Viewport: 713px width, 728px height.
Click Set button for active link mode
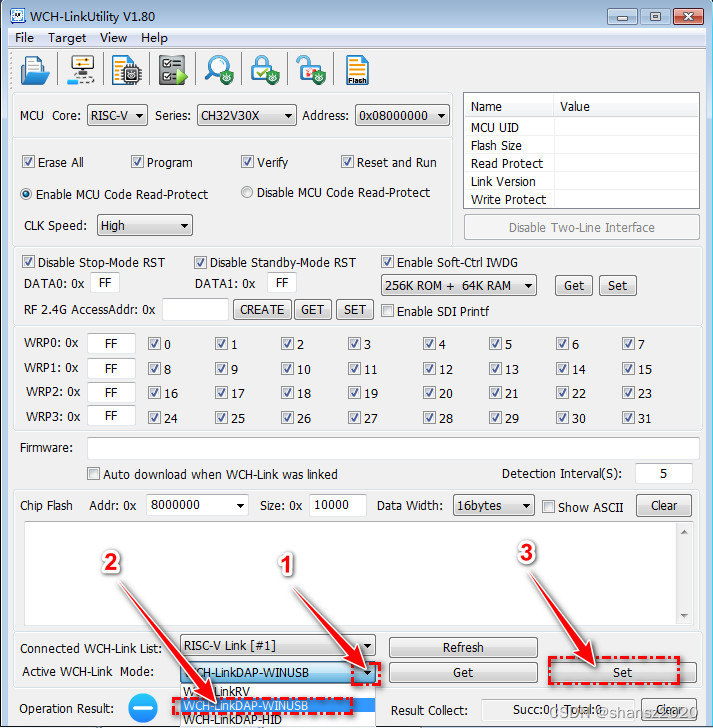click(622, 672)
